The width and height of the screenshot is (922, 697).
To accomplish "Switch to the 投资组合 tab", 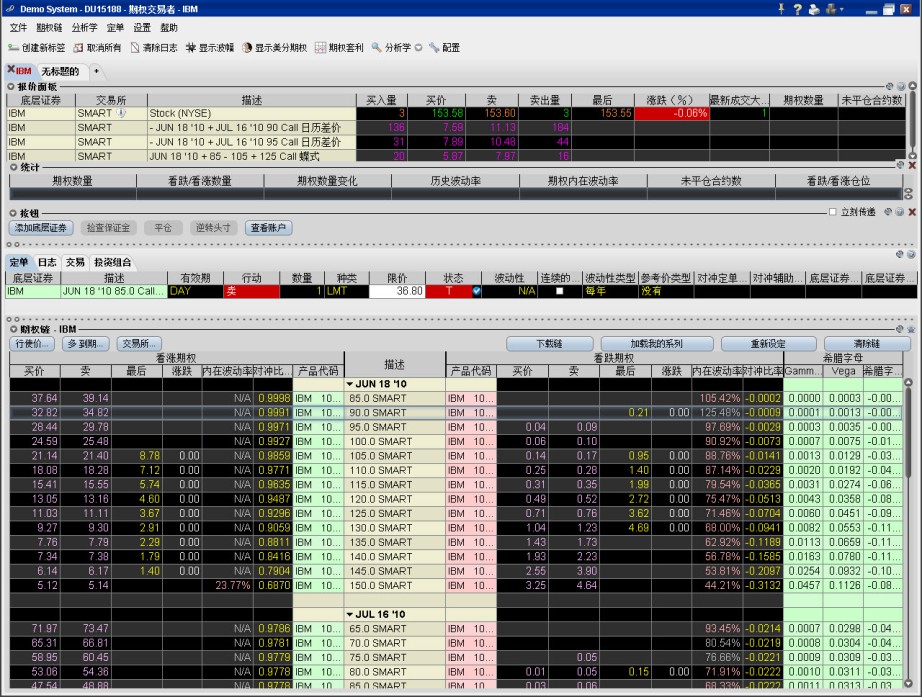I will coord(111,262).
